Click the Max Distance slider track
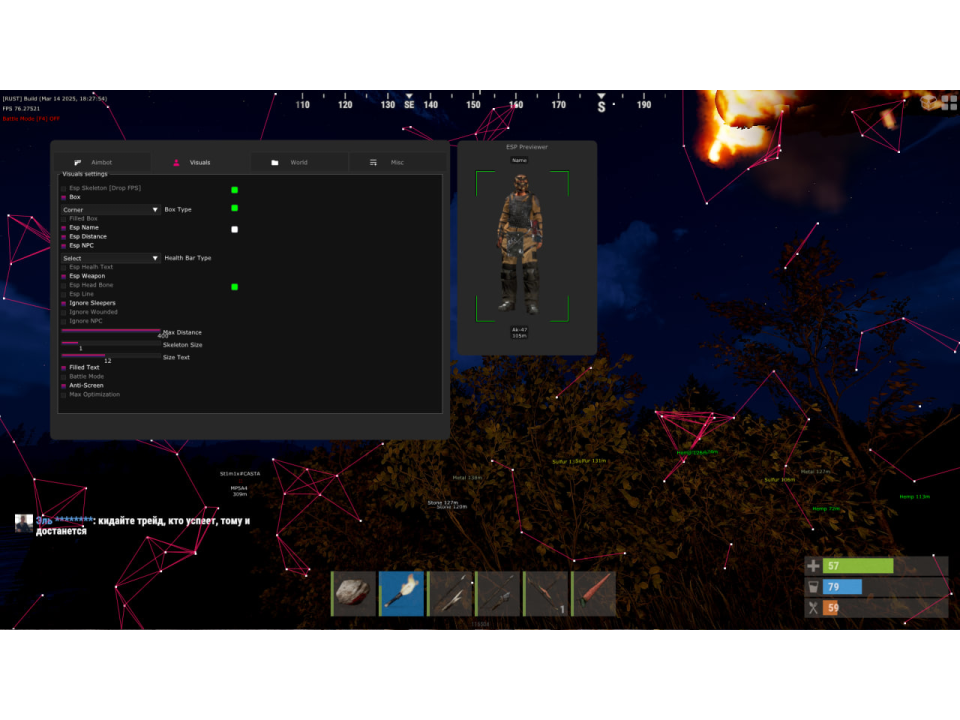The height and width of the screenshot is (720, 960). pyautogui.click(x=111, y=331)
